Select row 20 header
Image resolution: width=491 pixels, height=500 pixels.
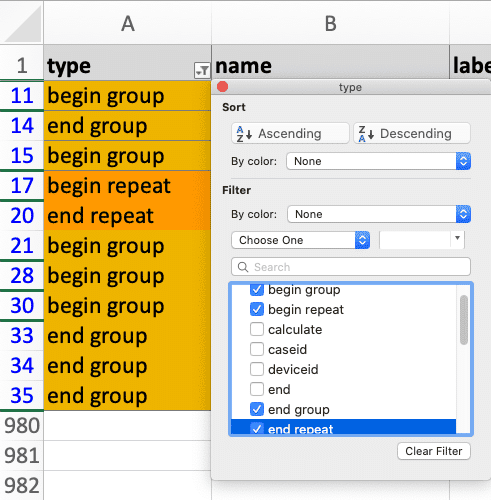[22, 216]
